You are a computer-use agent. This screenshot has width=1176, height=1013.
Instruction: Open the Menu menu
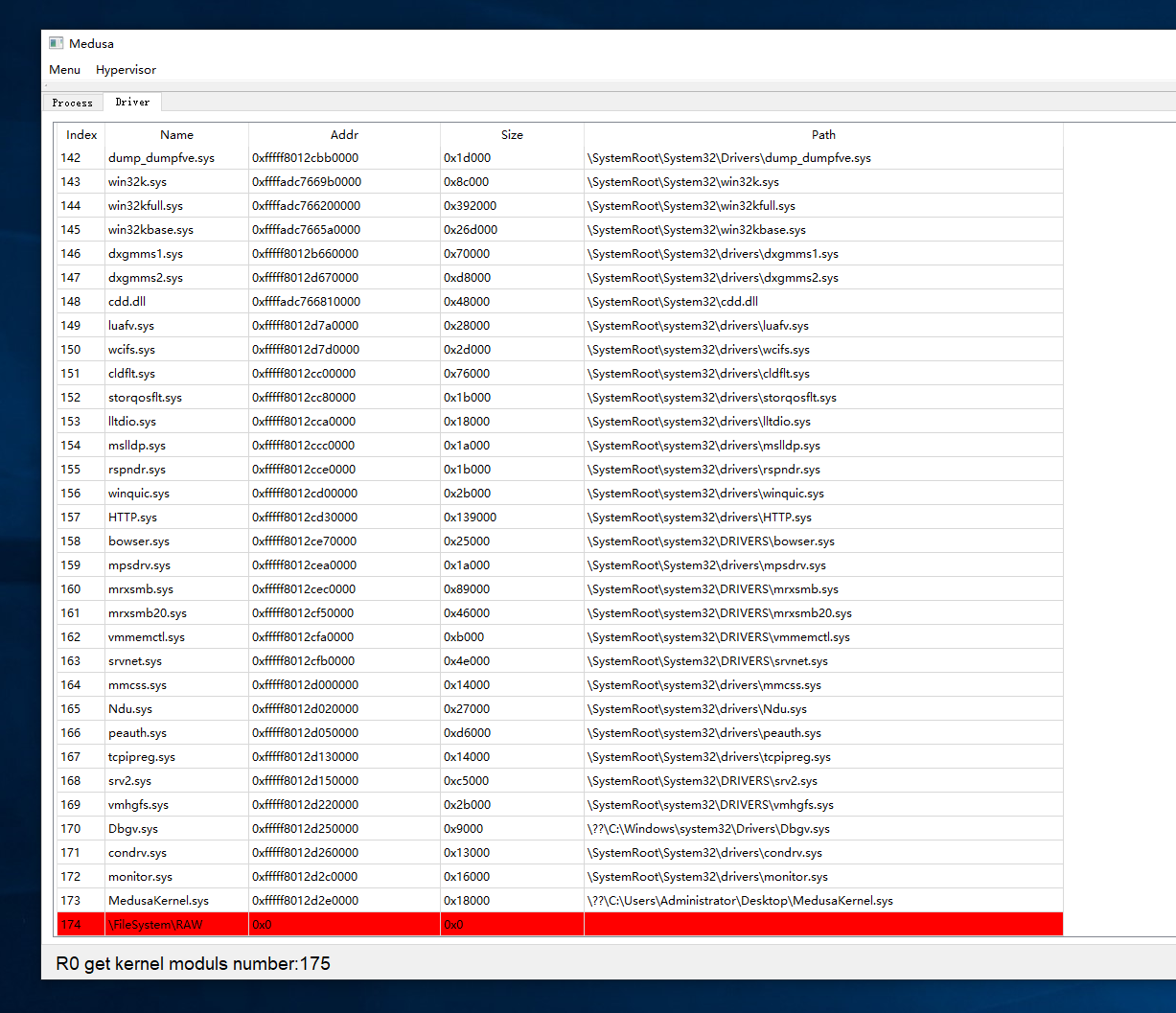click(x=65, y=70)
